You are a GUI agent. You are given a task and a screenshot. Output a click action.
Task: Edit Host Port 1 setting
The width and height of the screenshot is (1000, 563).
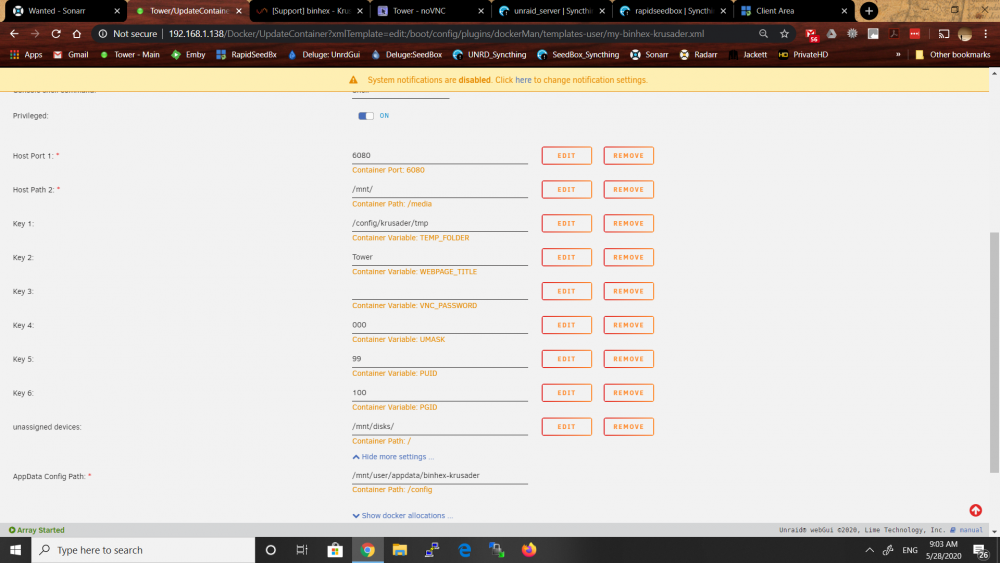[x=566, y=156]
